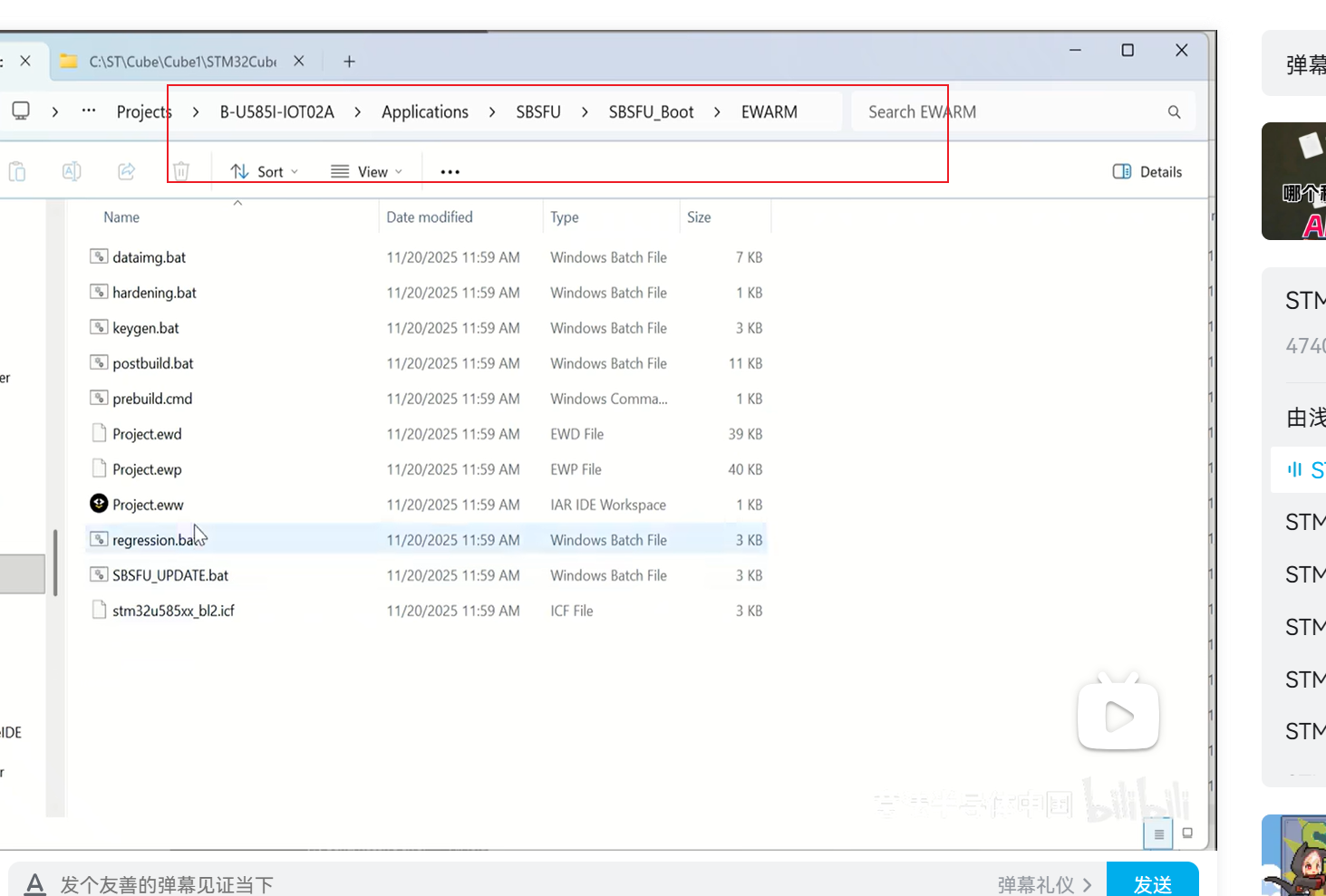This screenshot has width=1326, height=896.
Task: Click the blank file icon of Project.ewd
Action: pos(99,433)
